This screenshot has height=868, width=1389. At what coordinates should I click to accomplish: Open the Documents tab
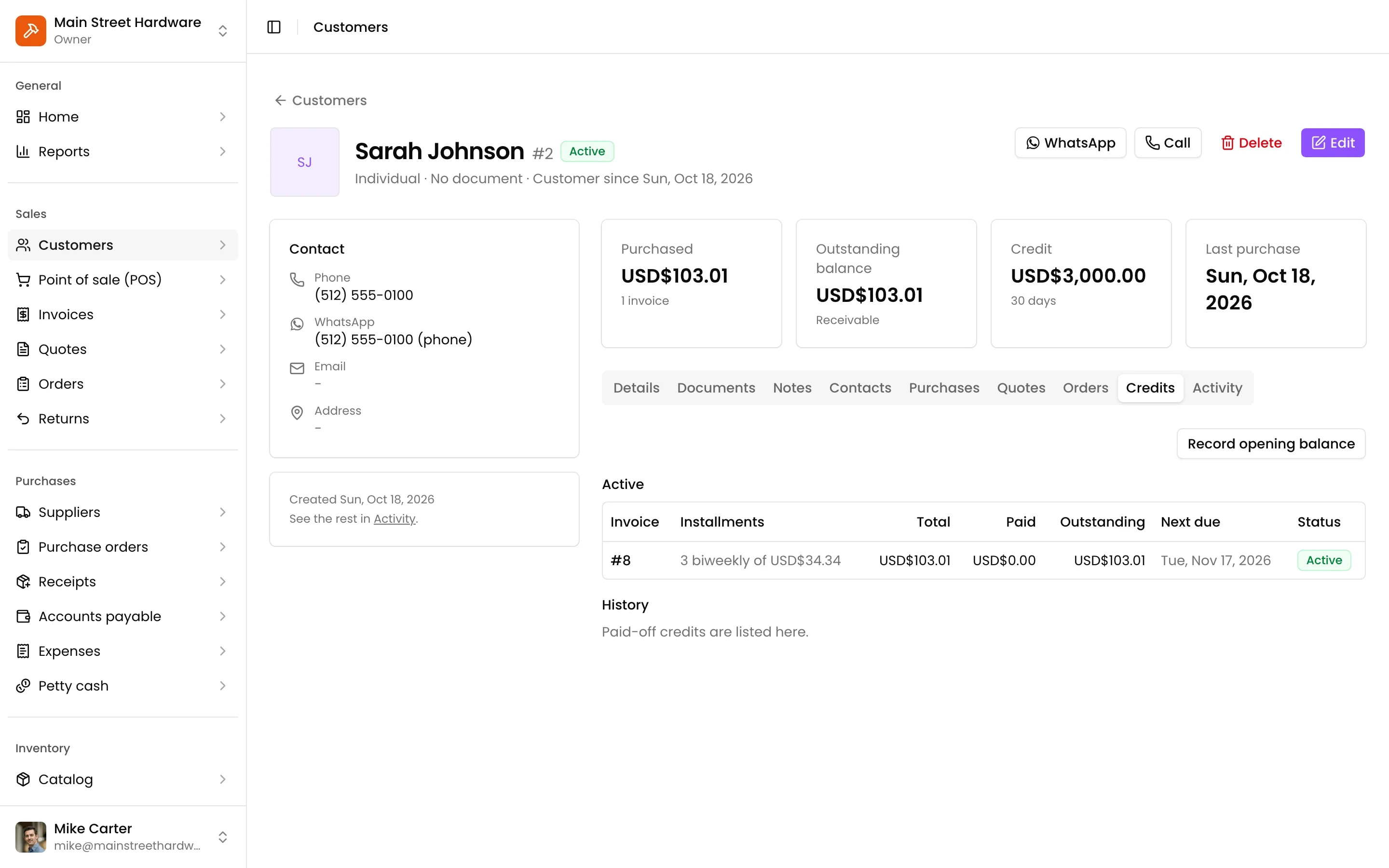pos(716,388)
